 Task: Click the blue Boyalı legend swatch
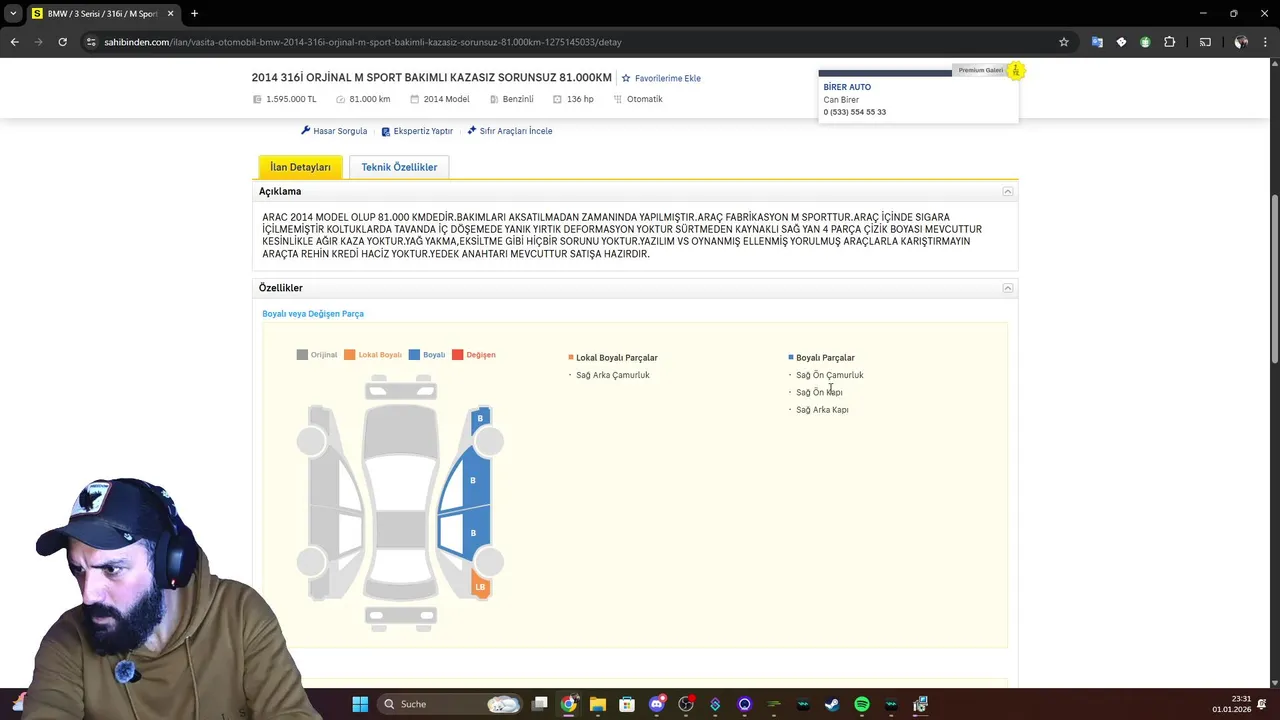pyautogui.click(x=414, y=355)
